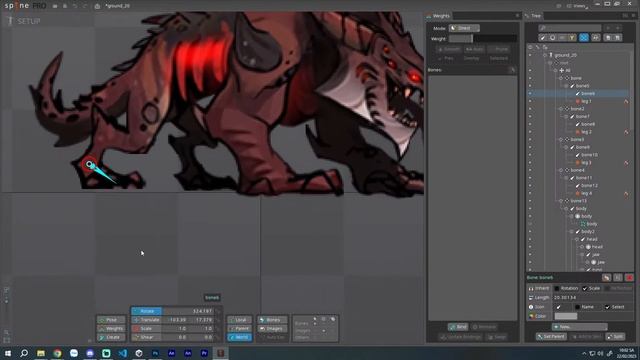This screenshot has height=360, width=640.
Task: Select the leg 2 slot in tree
Action: [x=586, y=132]
